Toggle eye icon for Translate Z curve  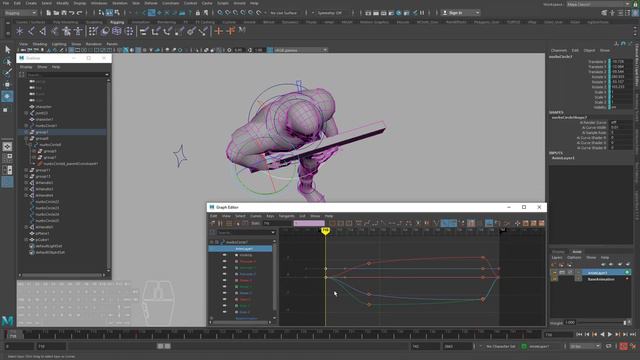(x=224, y=274)
